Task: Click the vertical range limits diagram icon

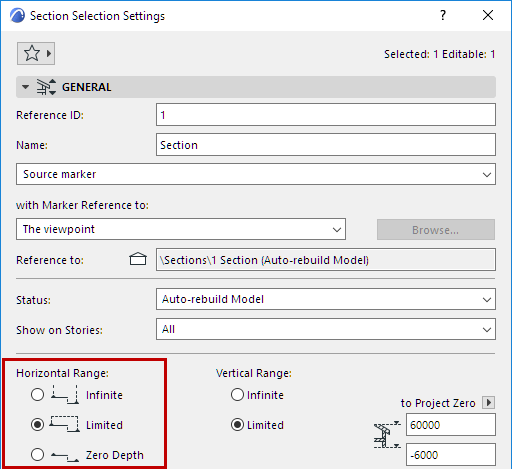Action: coord(387,435)
